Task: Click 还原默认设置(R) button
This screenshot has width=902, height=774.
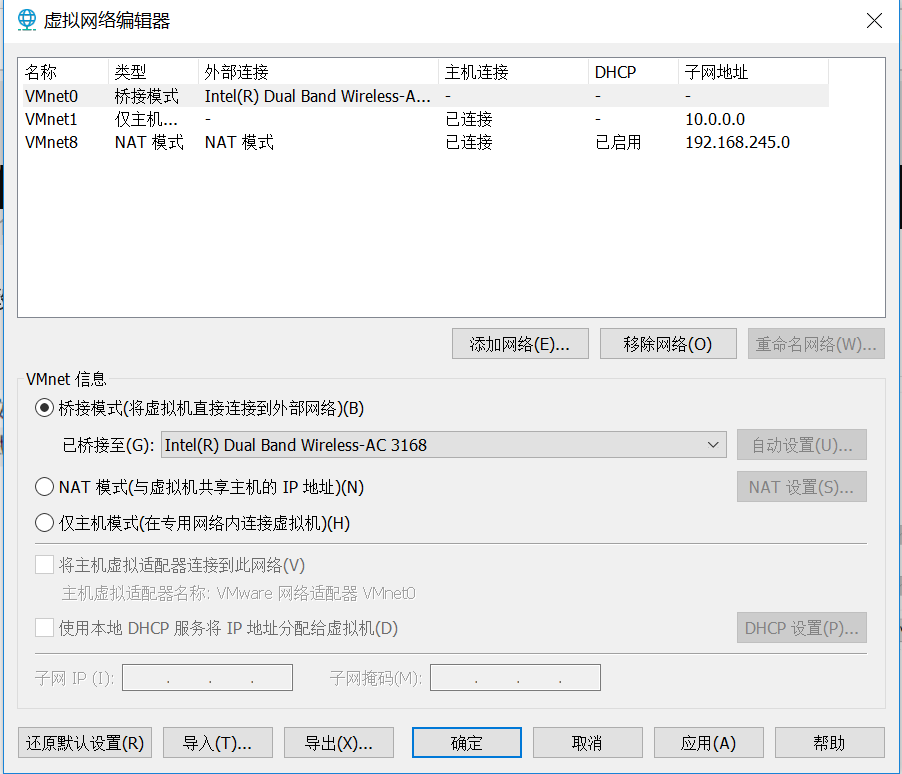Action: click(85, 743)
